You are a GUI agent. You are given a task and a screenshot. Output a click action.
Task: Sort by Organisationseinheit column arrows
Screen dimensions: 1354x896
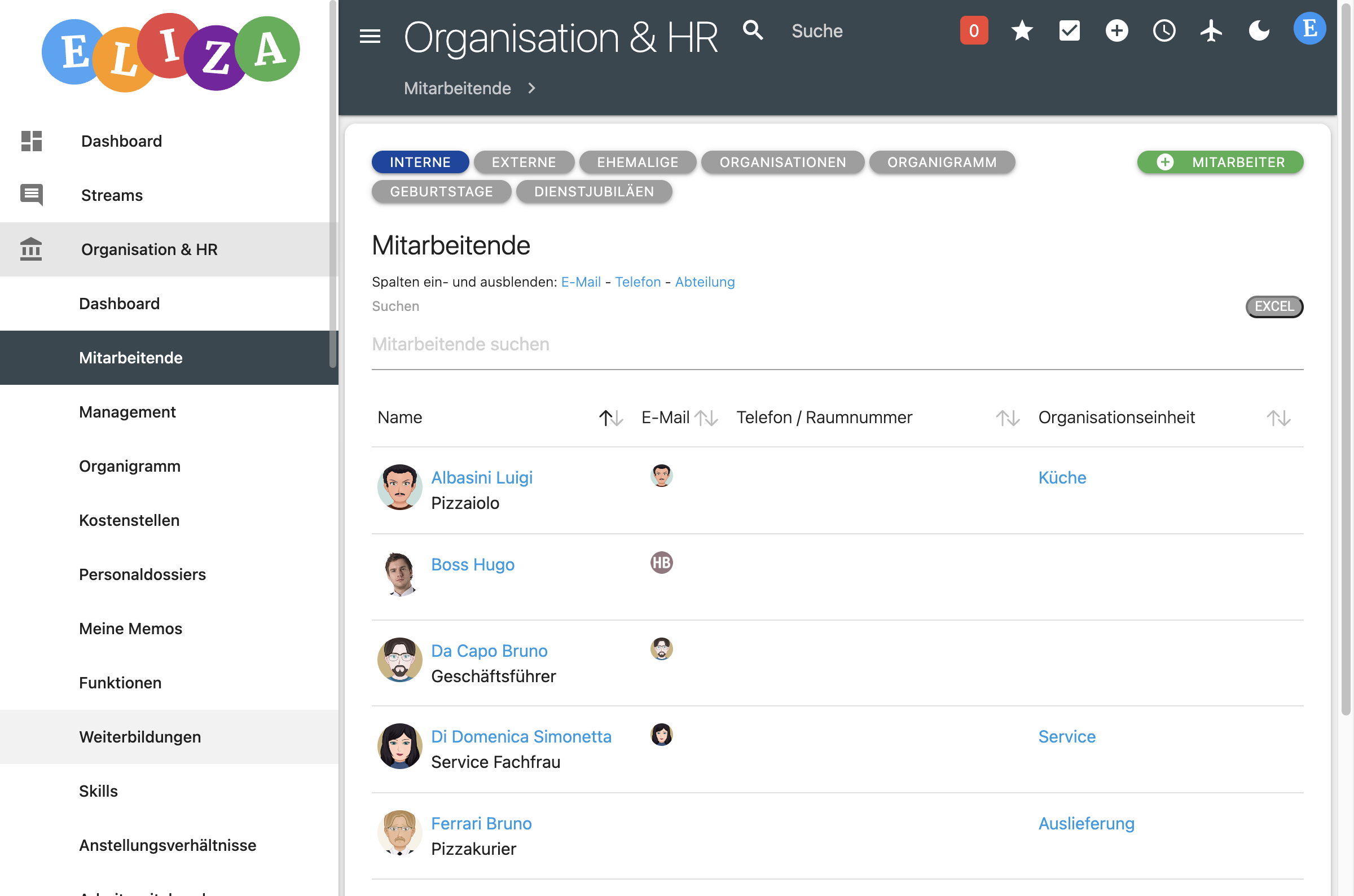tap(1278, 418)
